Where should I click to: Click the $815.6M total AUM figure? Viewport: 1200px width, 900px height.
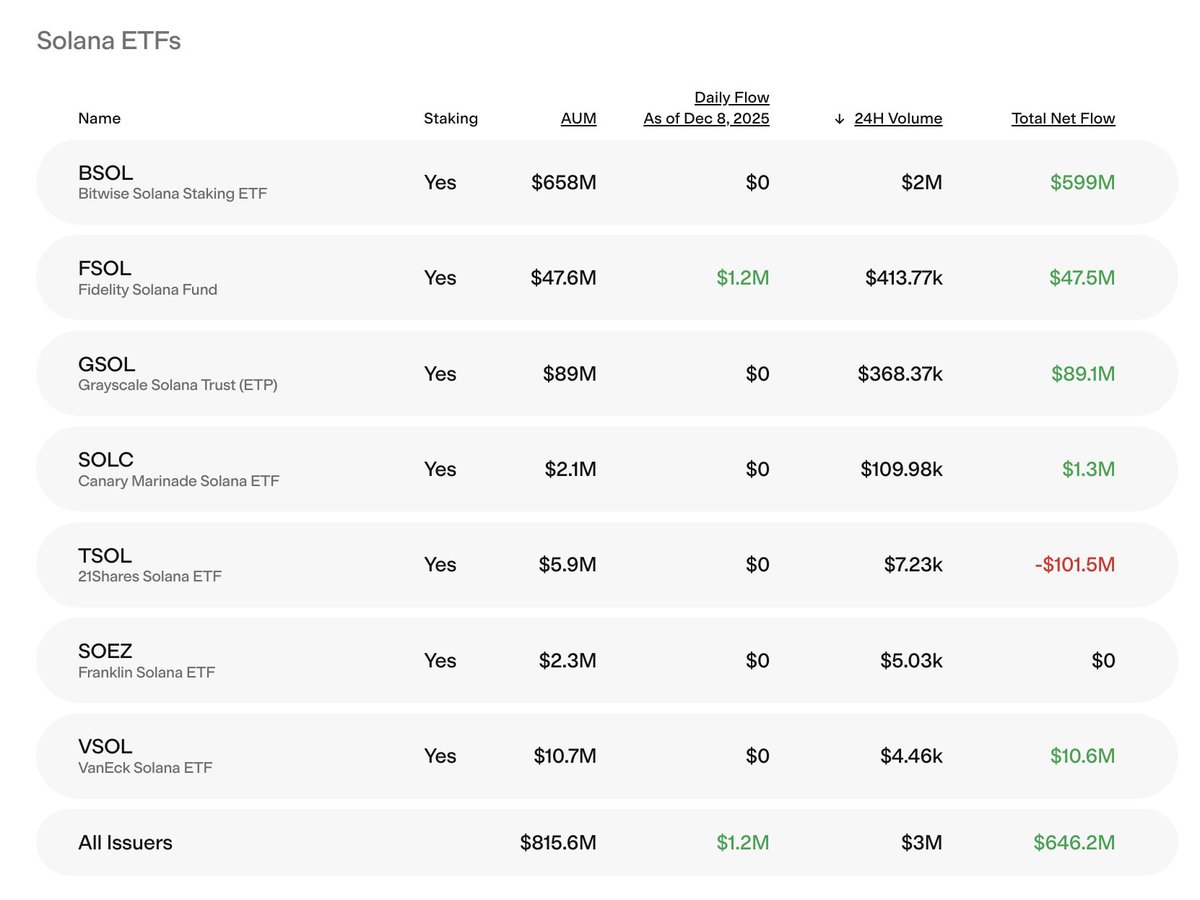coord(558,843)
